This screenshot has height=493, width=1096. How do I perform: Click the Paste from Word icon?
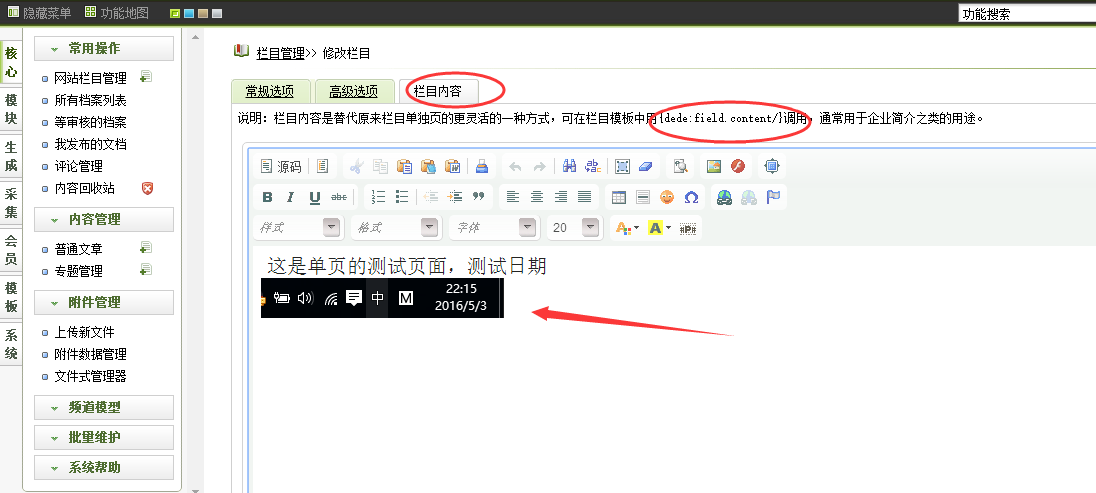[452, 166]
